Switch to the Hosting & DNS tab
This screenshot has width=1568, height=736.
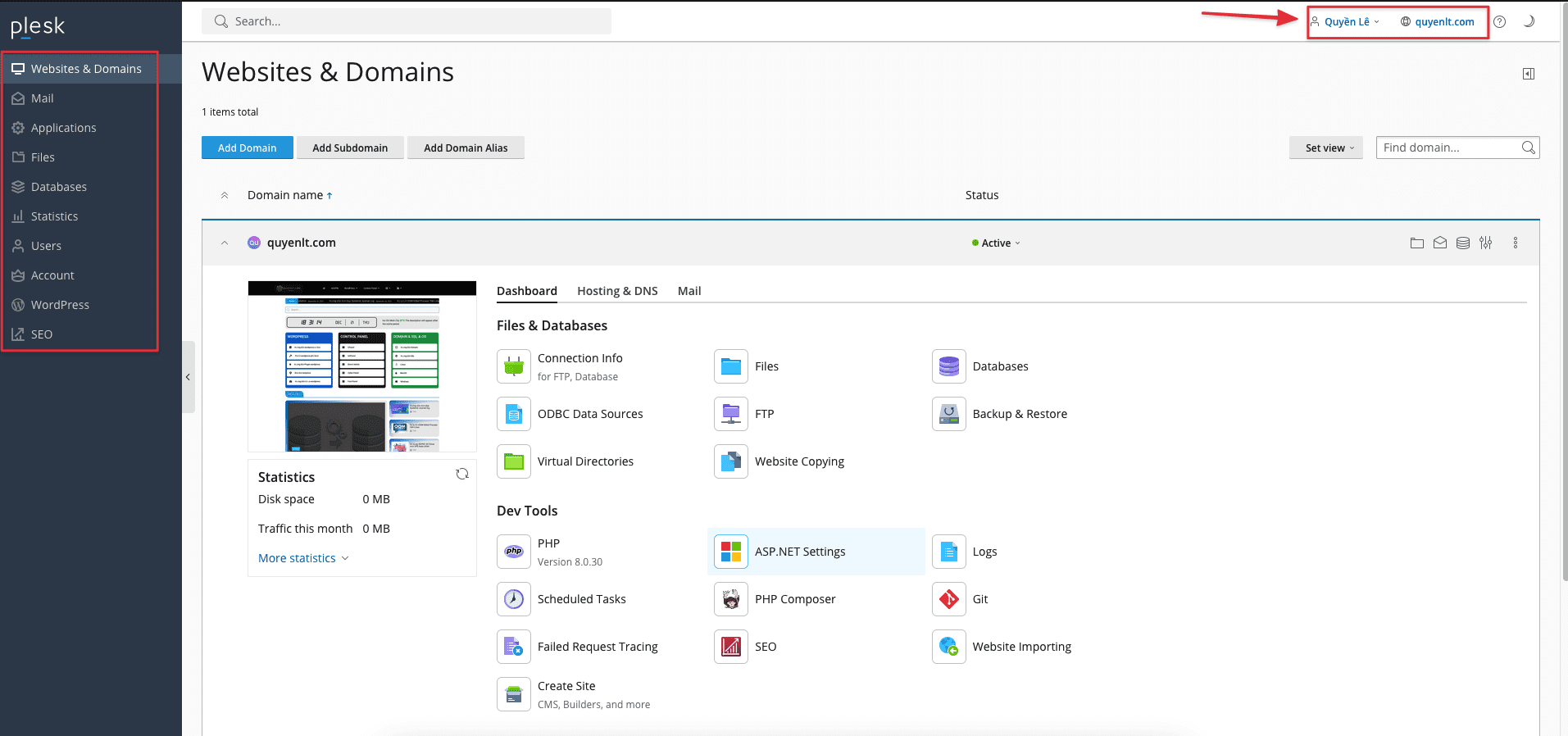[x=617, y=291]
